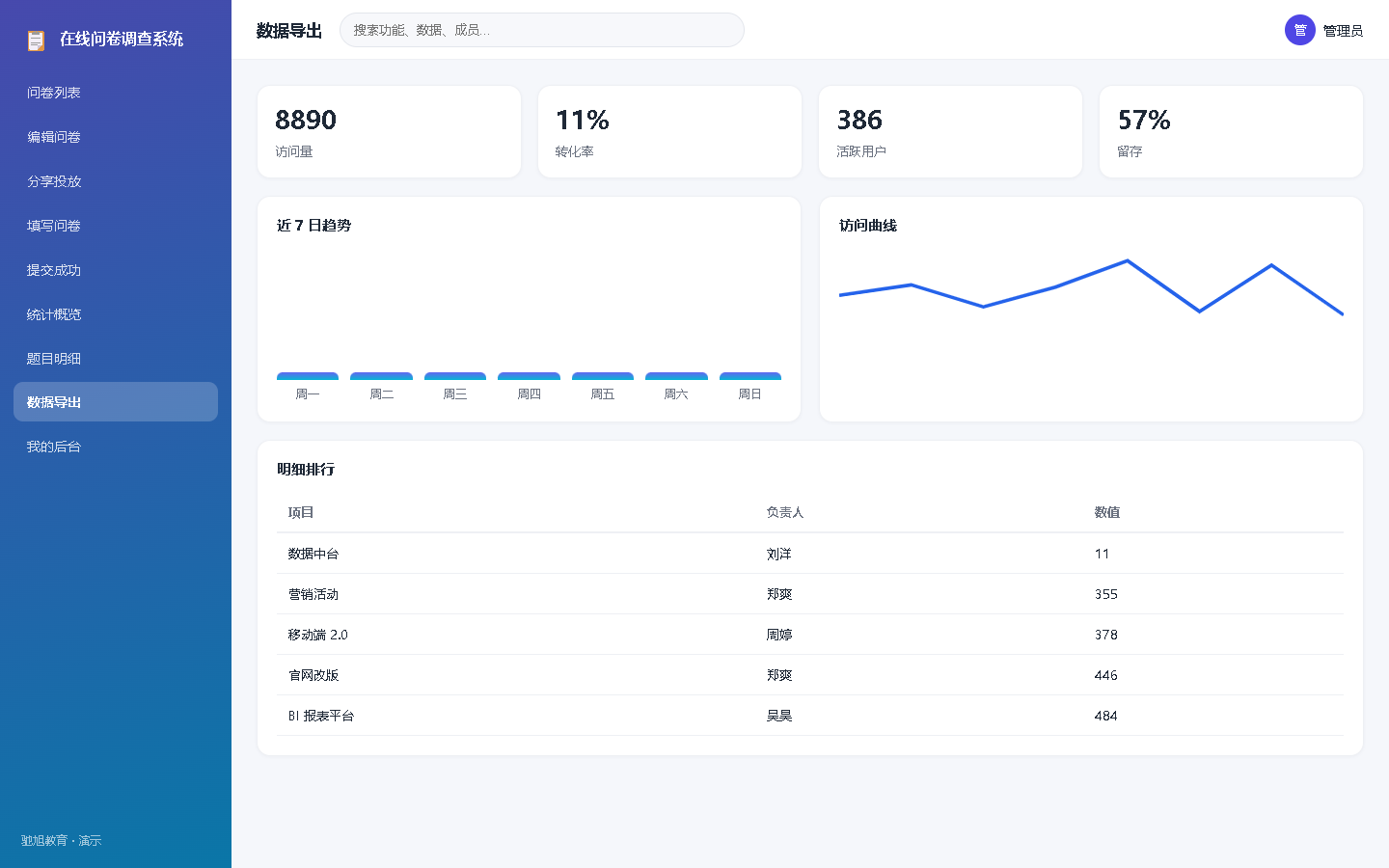Viewport: 1389px width, 868px height.
Task: Click the 项目 column header
Action: click(x=301, y=512)
